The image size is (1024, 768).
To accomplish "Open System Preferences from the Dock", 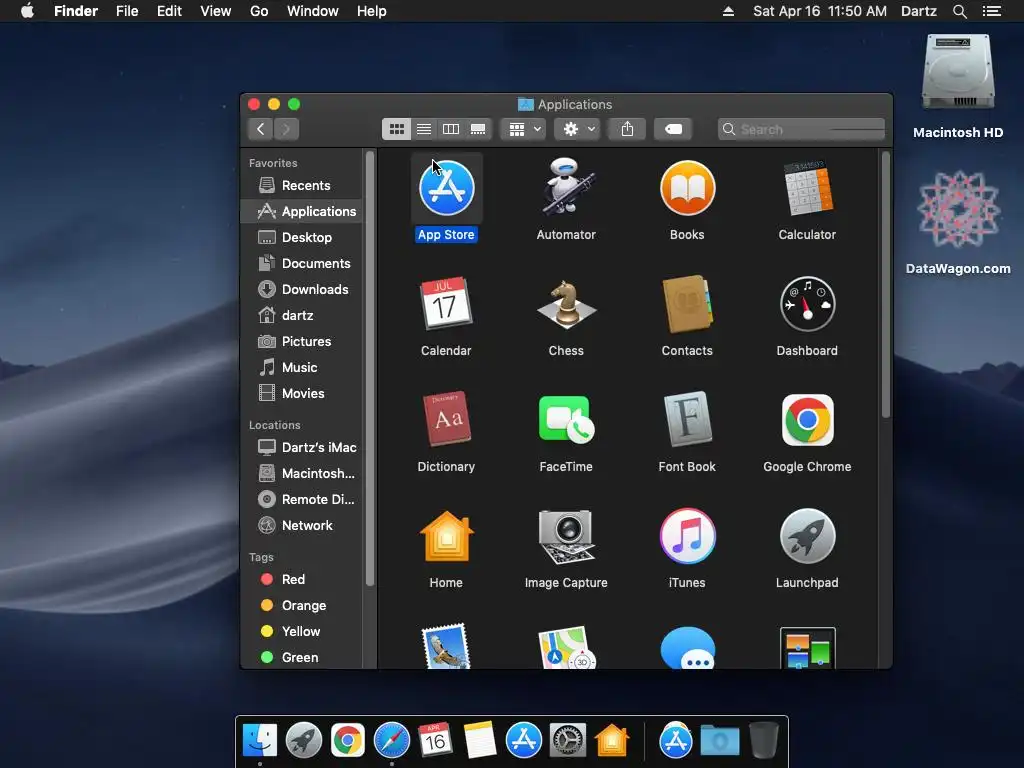I will click(568, 741).
